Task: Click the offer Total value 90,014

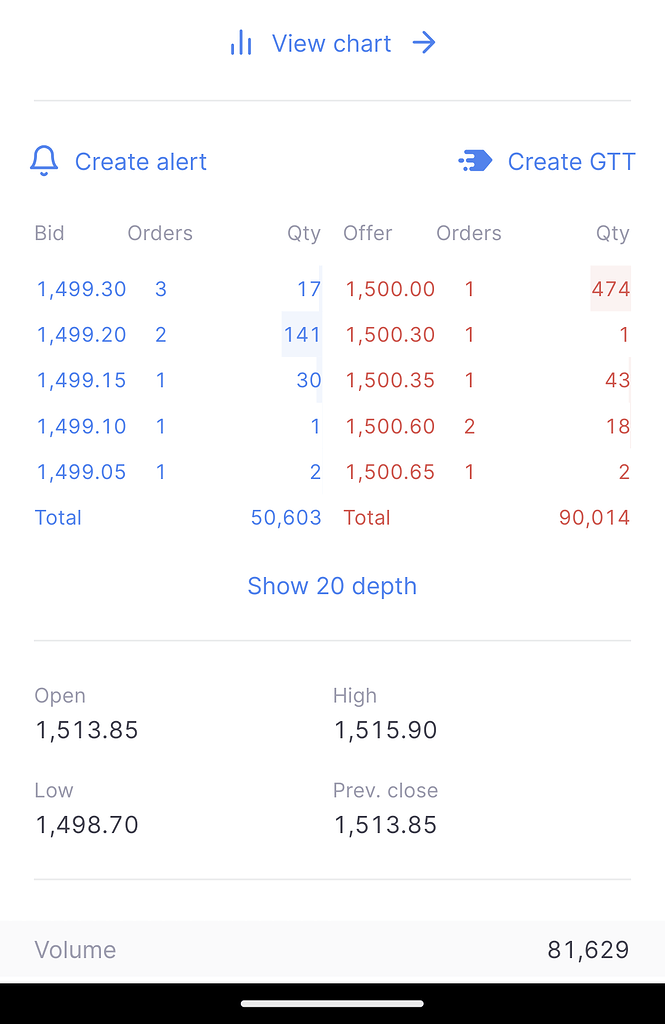Action: click(594, 517)
